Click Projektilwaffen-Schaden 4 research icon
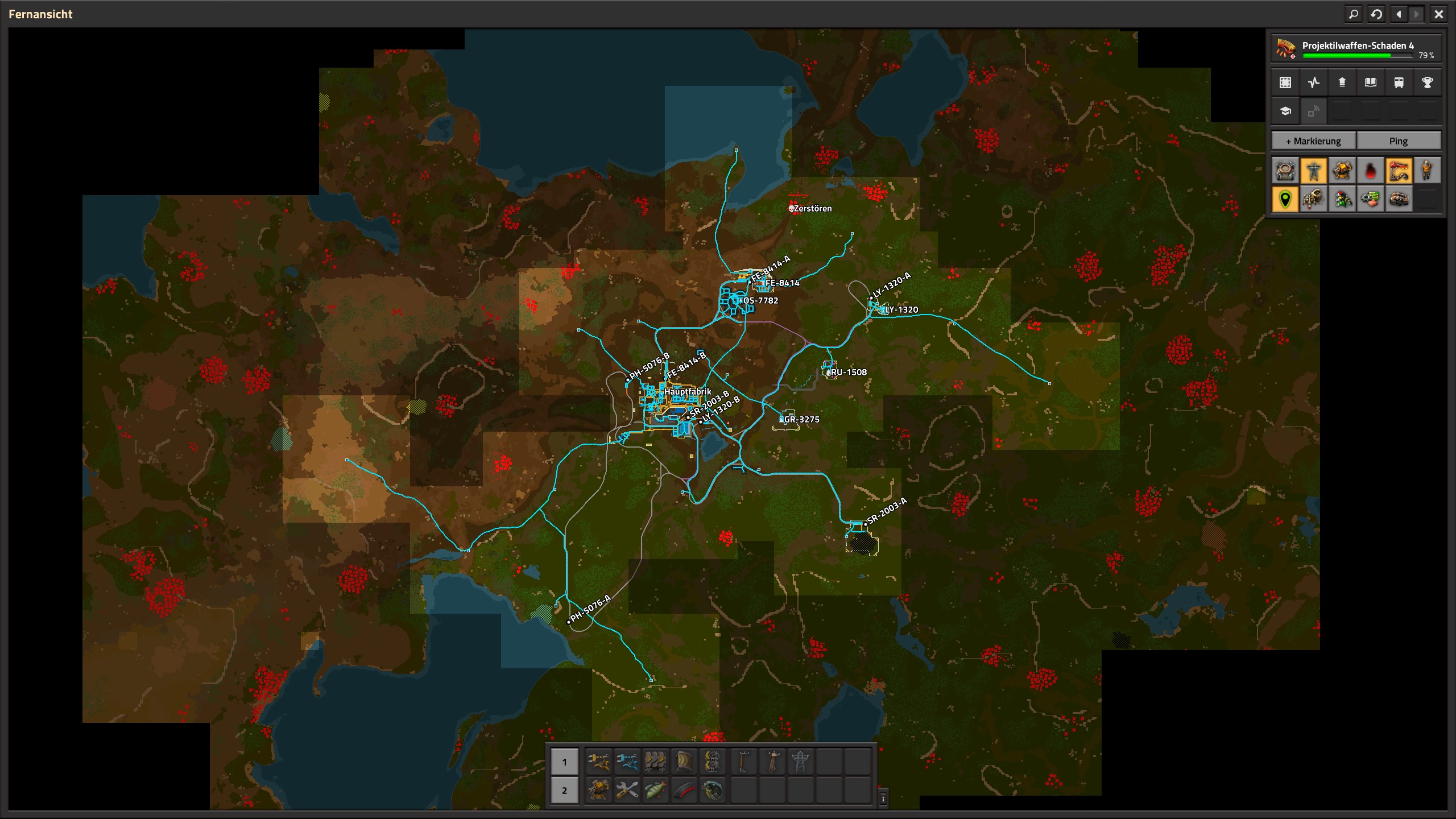This screenshot has height=819, width=1456. pos(1286,48)
